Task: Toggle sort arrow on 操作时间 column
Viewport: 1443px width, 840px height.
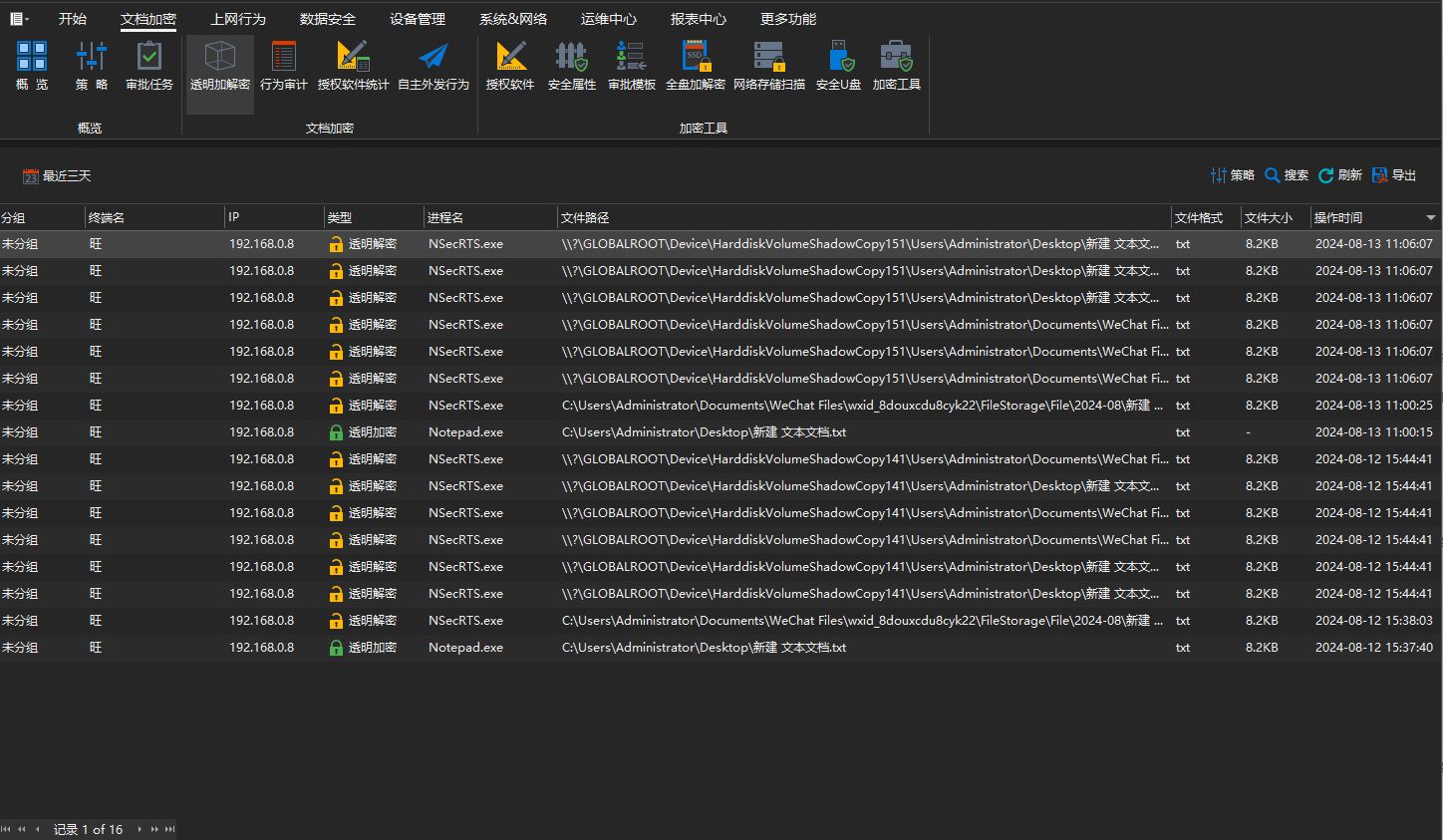Action: (x=1431, y=217)
